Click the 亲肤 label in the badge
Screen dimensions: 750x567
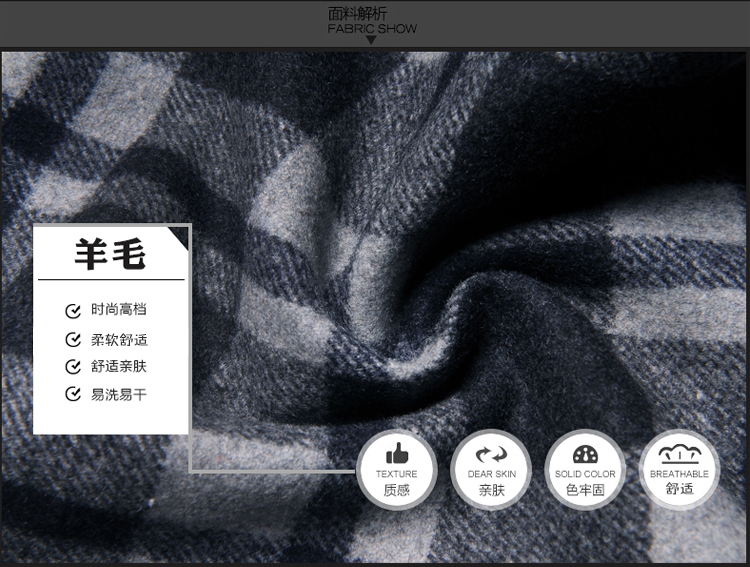(x=491, y=490)
